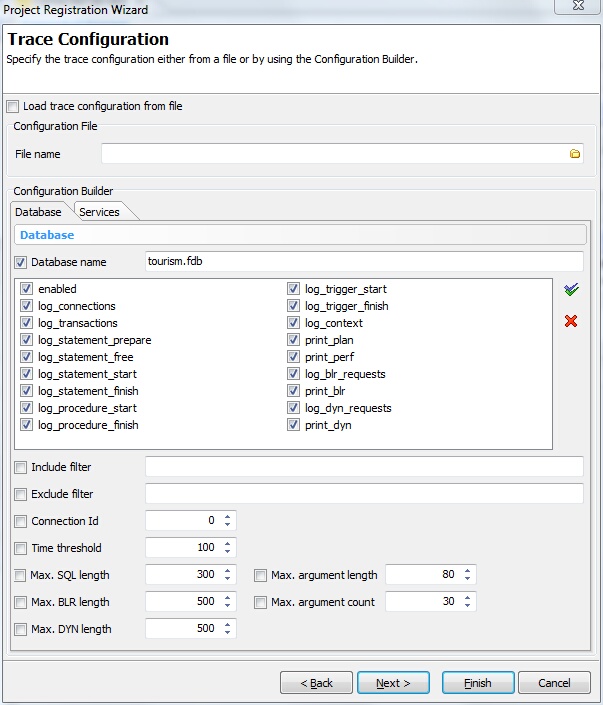Toggle the Database name checkbox
Image resolution: width=603 pixels, height=705 pixels.
click(x=20, y=262)
